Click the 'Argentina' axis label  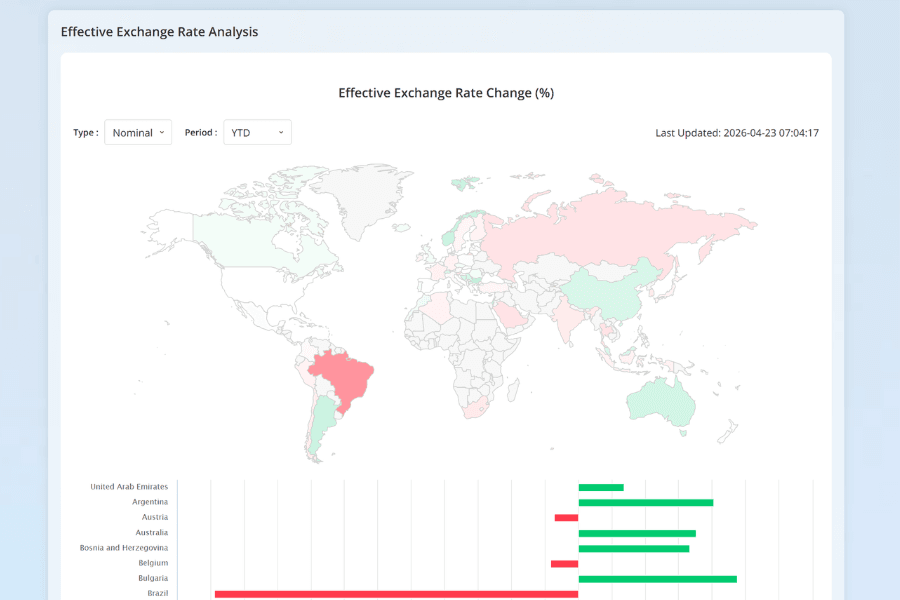(150, 502)
